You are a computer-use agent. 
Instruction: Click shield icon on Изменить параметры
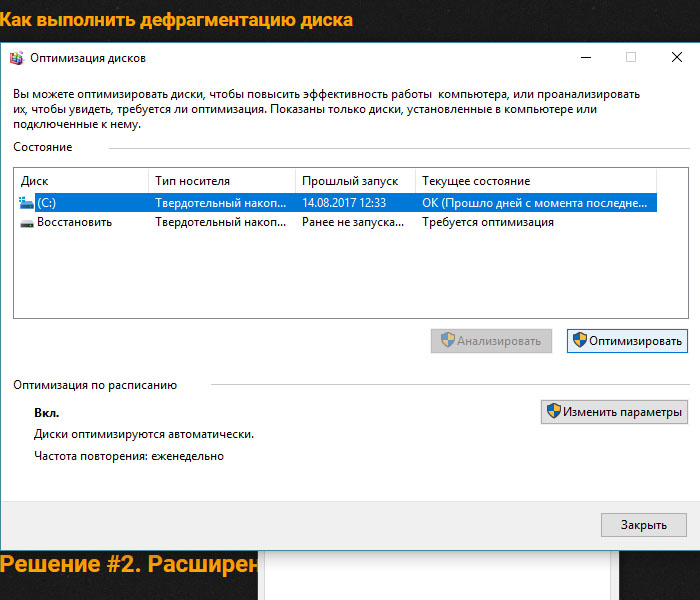[554, 411]
